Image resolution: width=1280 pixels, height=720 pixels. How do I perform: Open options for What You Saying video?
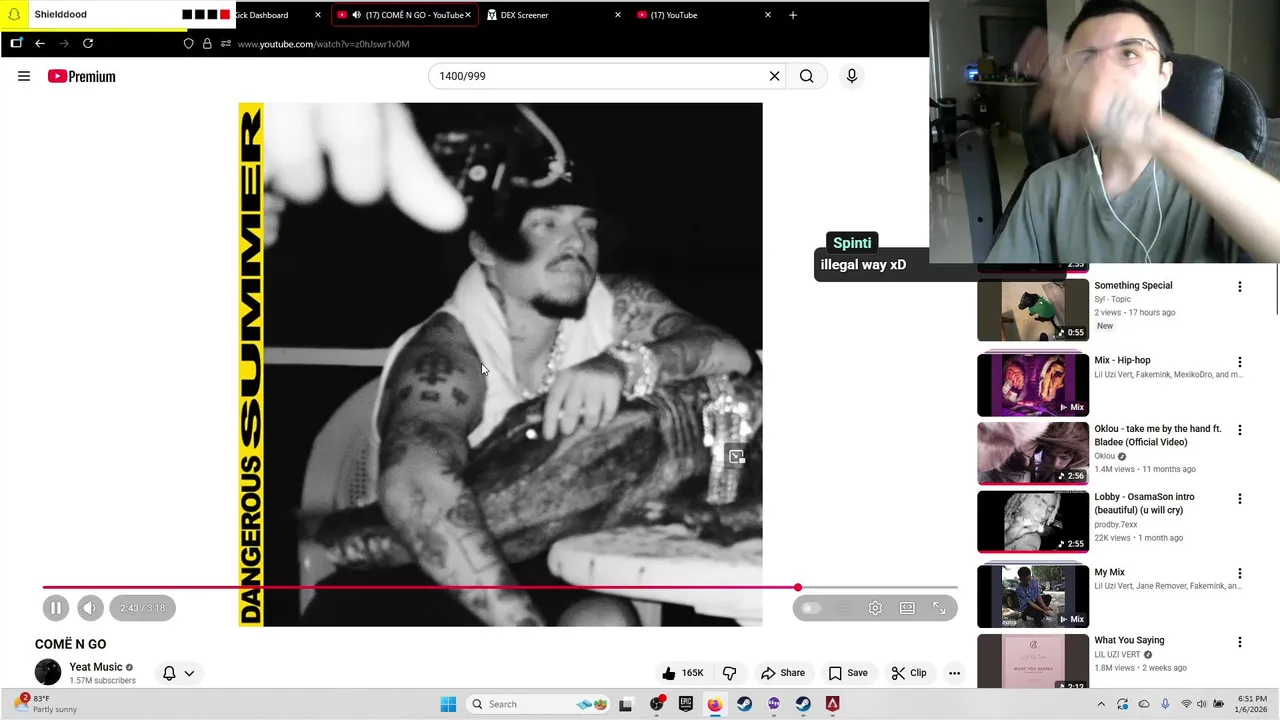tap(1240, 642)
